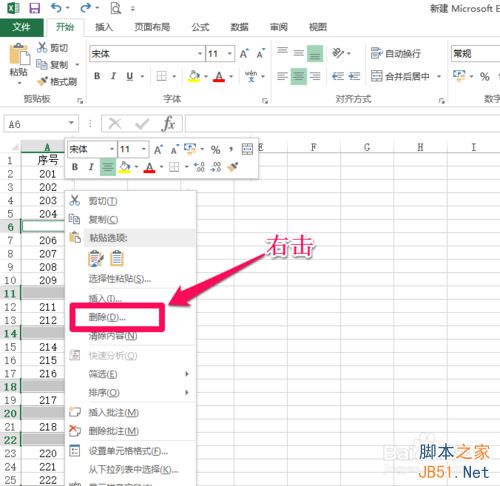Screen dimensions: 500x486
Task: Click increase decimal in mini toolbar
Action: click(x=199, y=167)
